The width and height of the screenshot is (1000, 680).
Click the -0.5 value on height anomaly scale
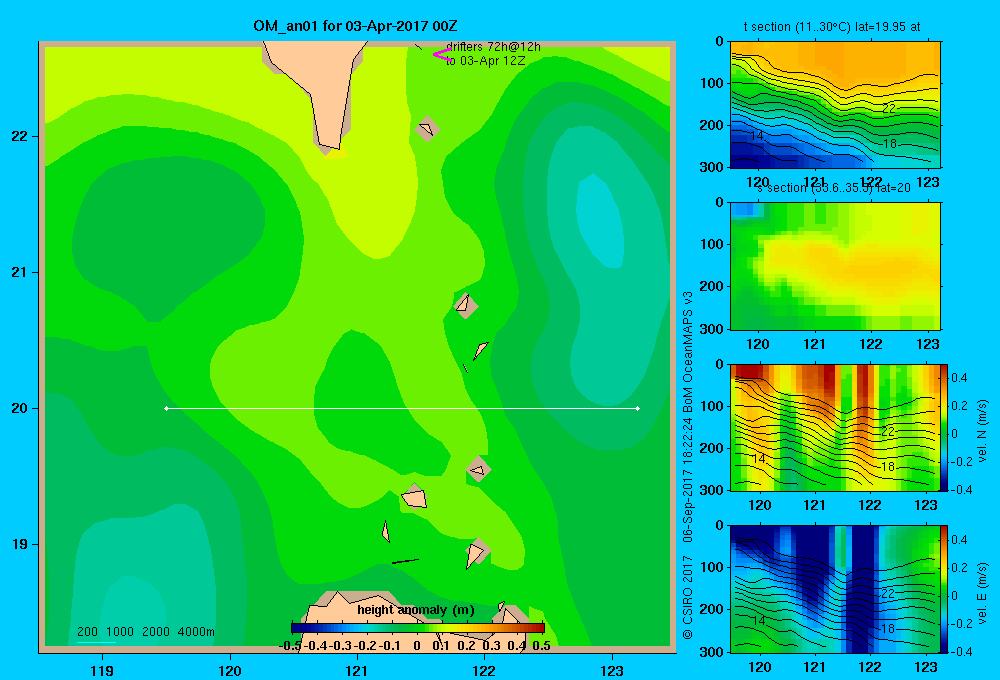pyautogui.click(x=290, y=646)
